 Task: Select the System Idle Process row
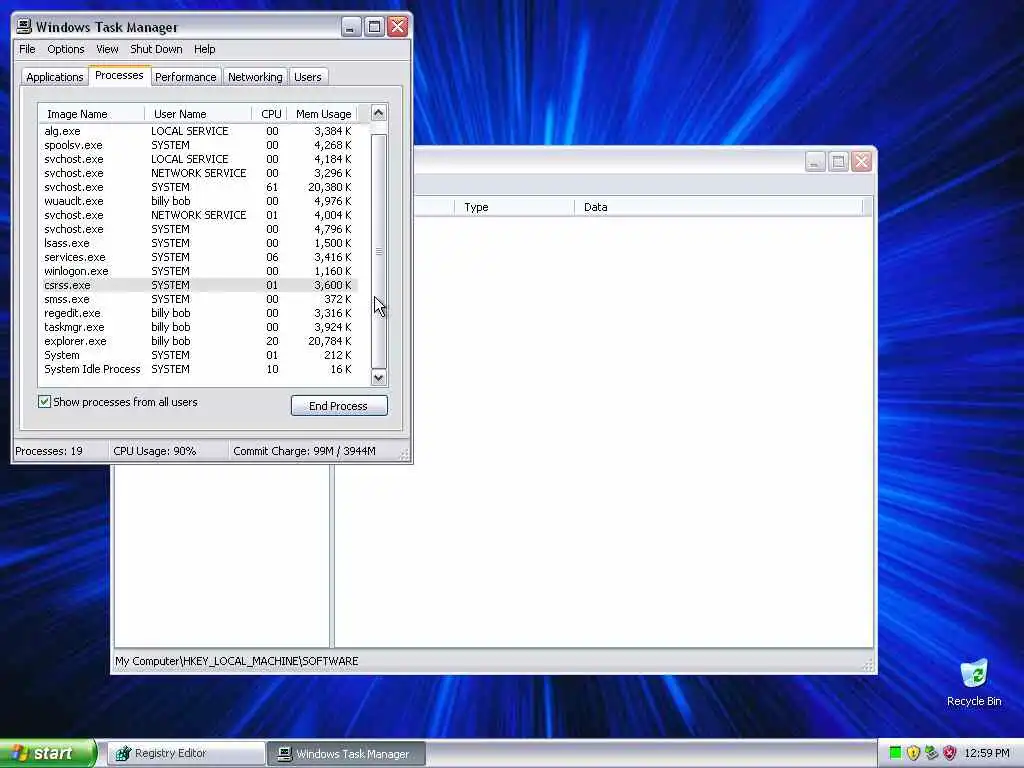click(x=198, y=370)
